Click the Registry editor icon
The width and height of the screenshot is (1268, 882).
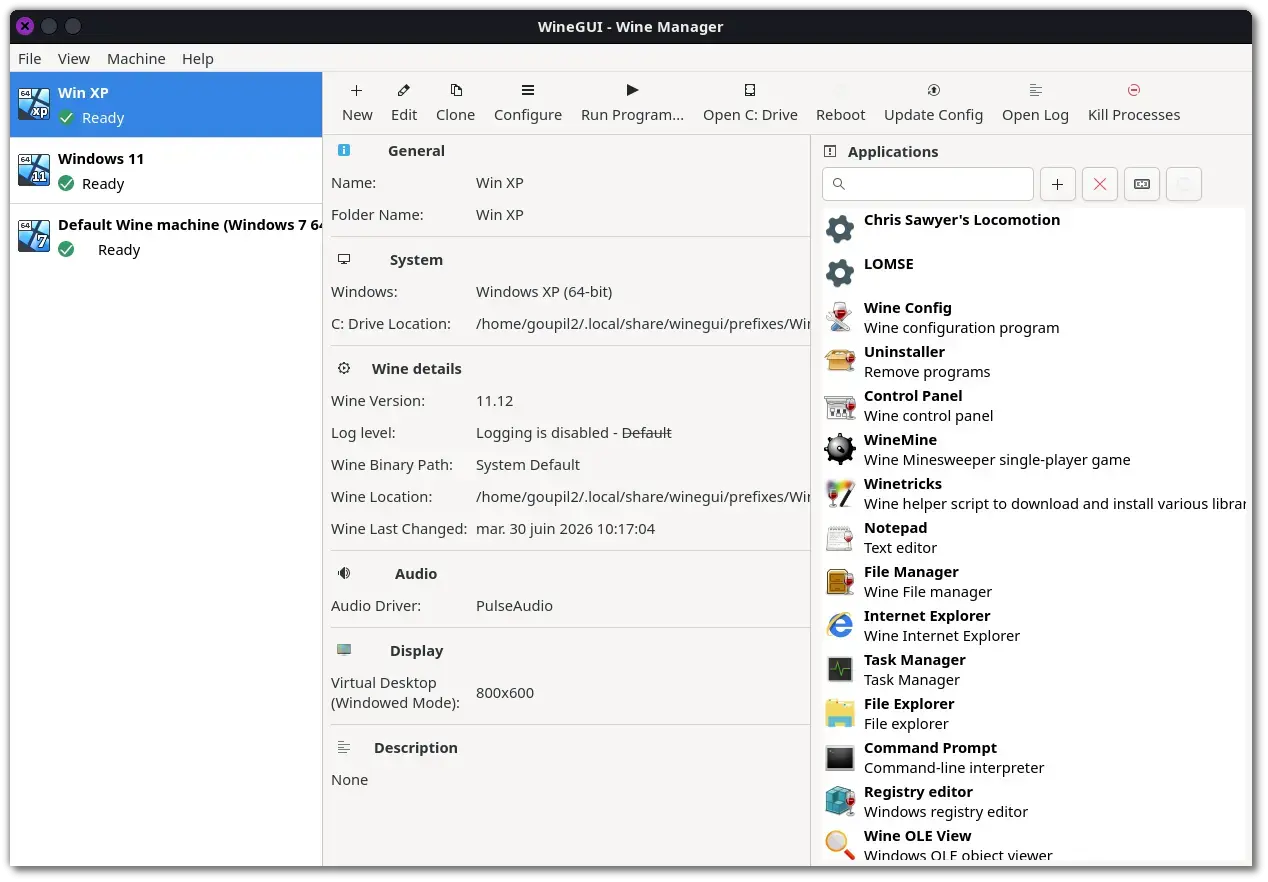840,801
